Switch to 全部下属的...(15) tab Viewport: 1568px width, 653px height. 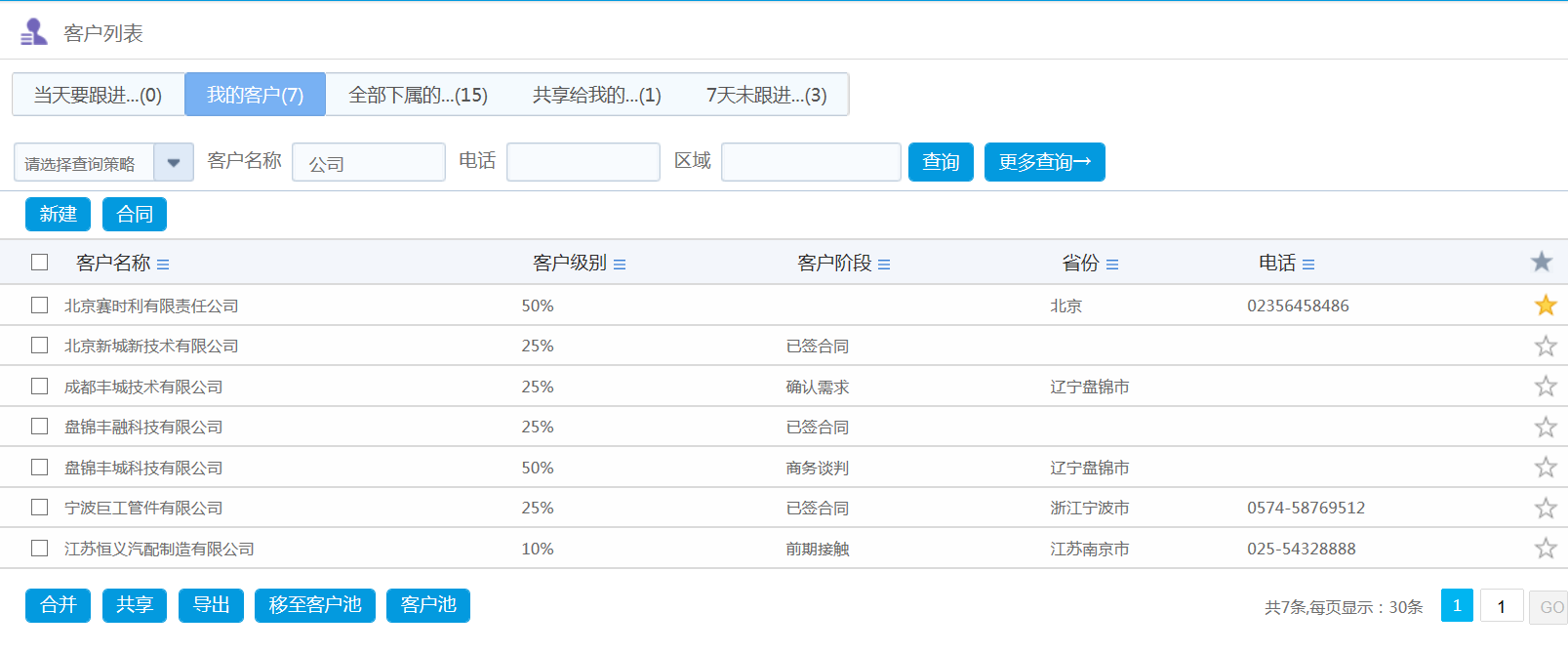click(x=418, y=95)
